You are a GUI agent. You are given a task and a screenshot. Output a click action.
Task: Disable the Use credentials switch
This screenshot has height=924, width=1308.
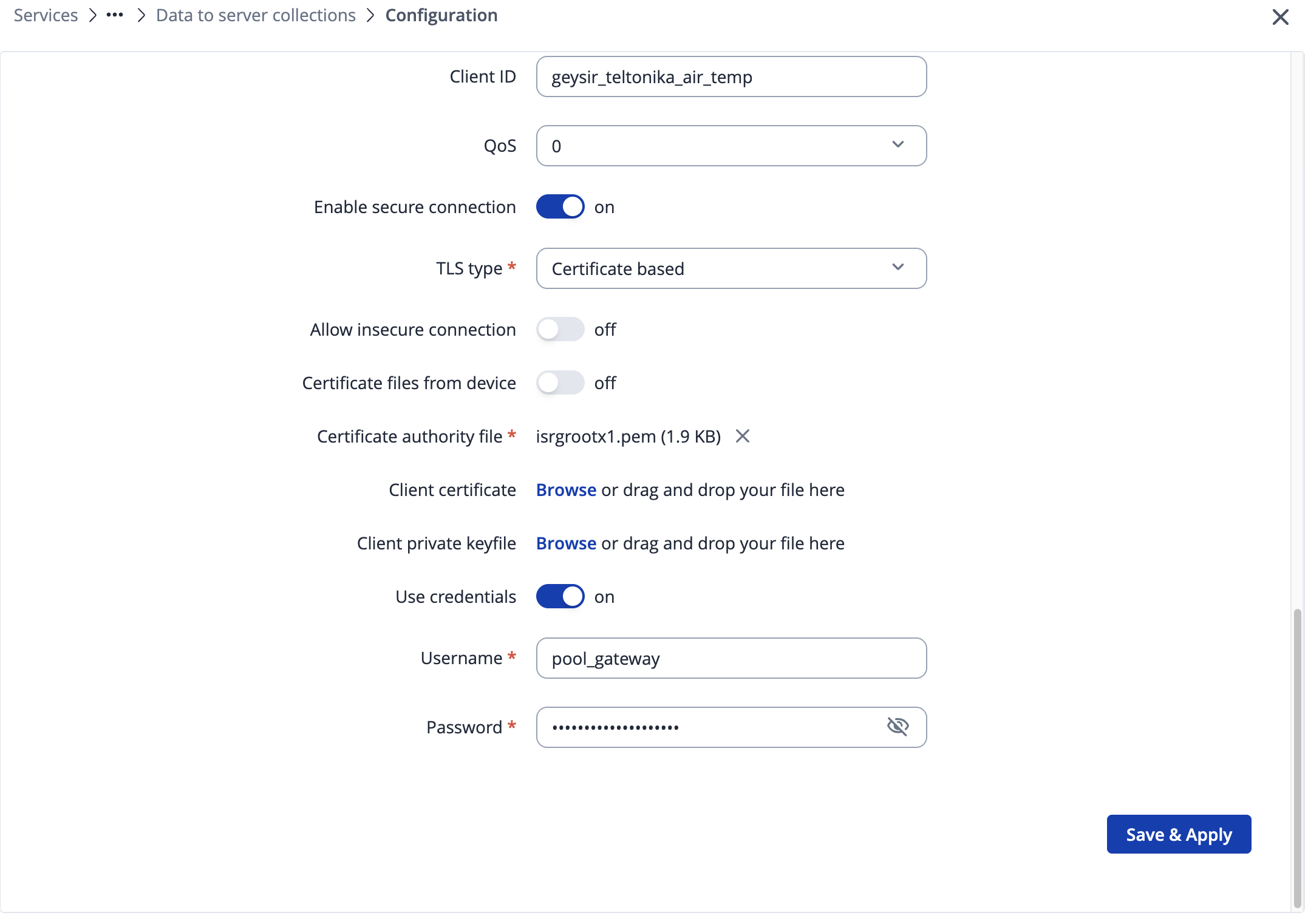560,596
